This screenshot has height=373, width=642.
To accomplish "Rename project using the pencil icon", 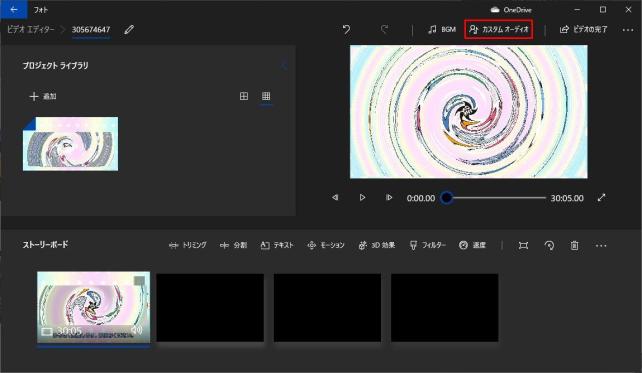I will coord(129,29).
